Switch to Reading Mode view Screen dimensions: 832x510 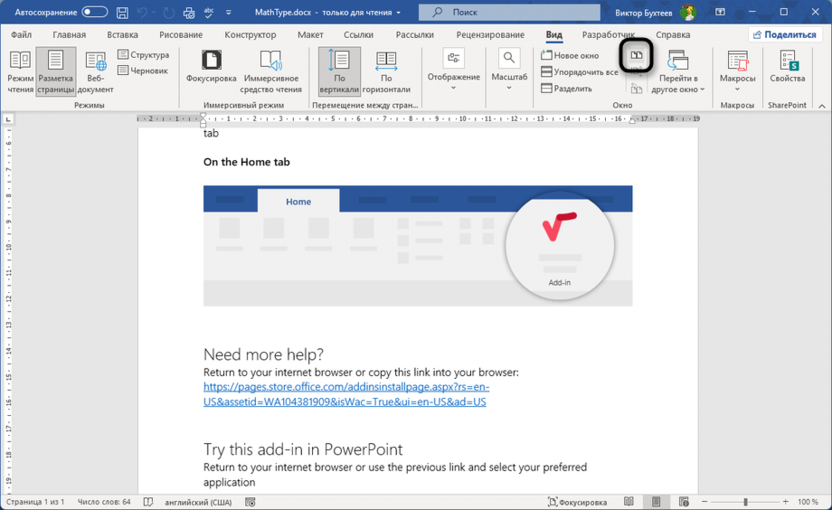click(x=20, y=70)
